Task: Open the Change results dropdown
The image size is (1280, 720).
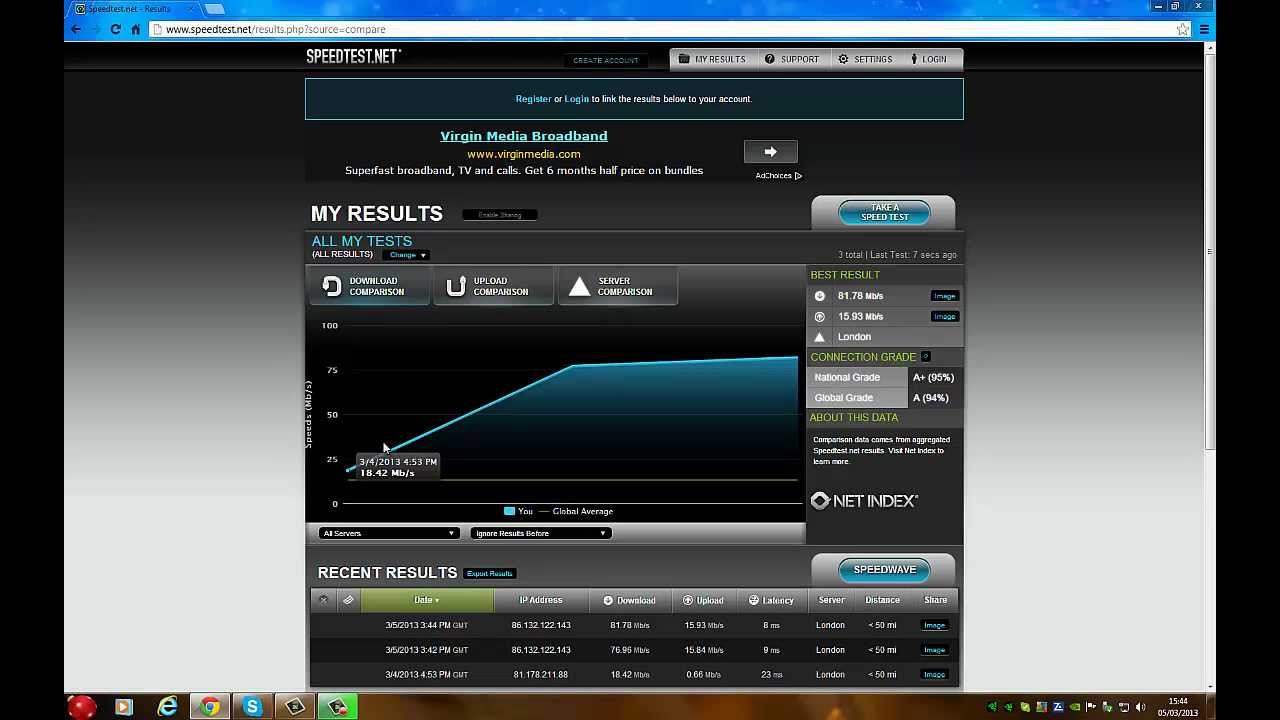Action: [x=407, y=255]
